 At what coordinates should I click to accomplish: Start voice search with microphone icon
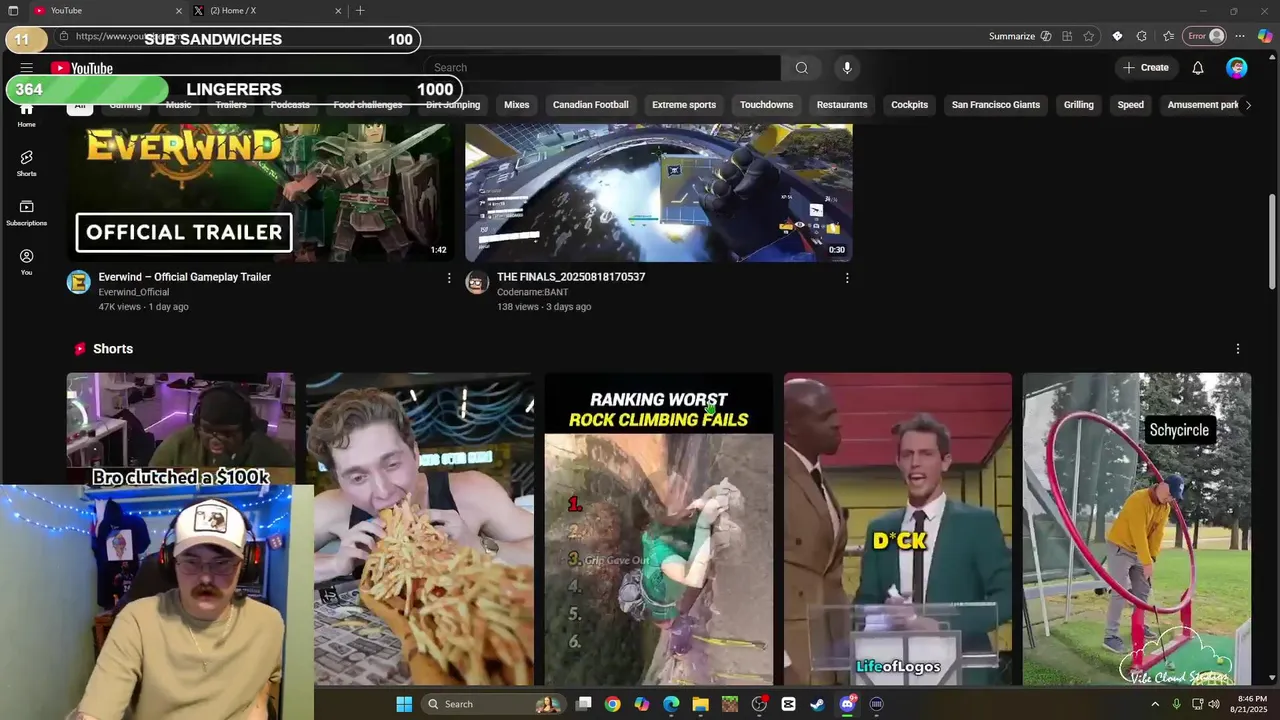point(847,68)
